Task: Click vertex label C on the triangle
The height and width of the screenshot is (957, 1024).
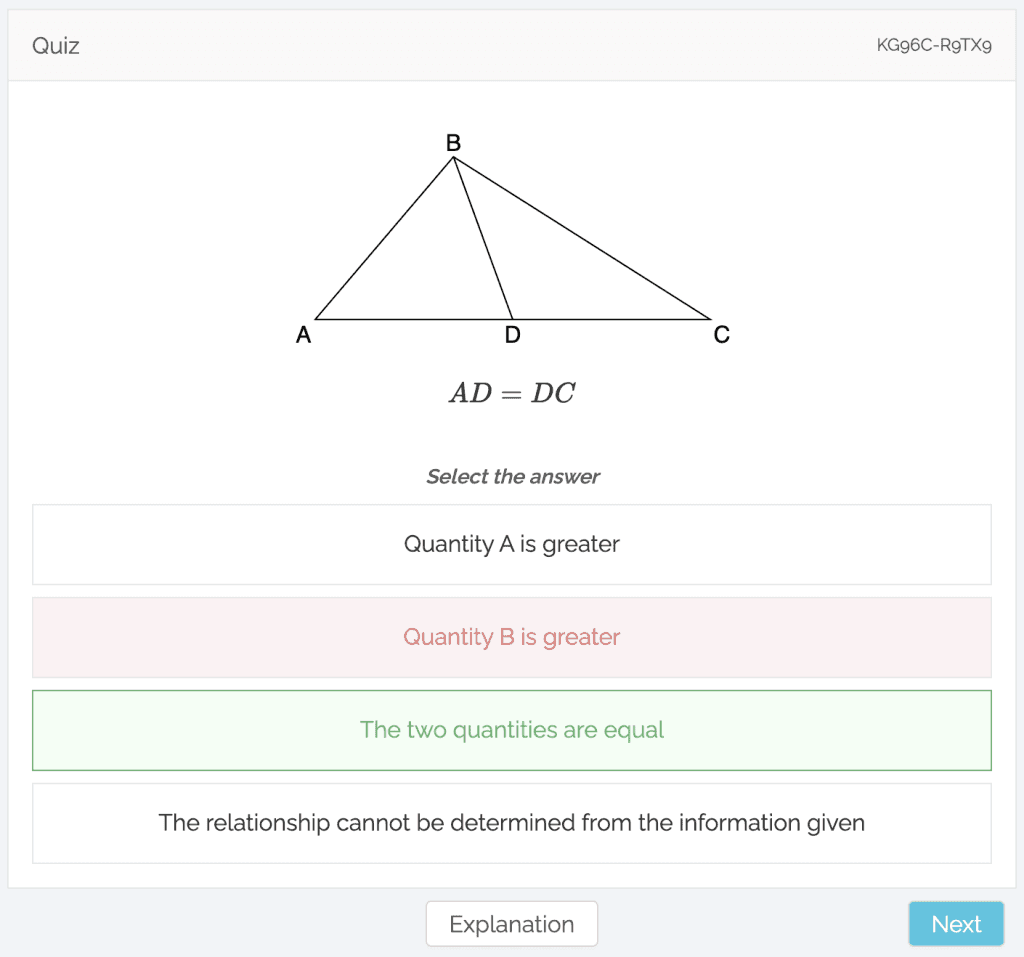Action: [x=721, y=335]
